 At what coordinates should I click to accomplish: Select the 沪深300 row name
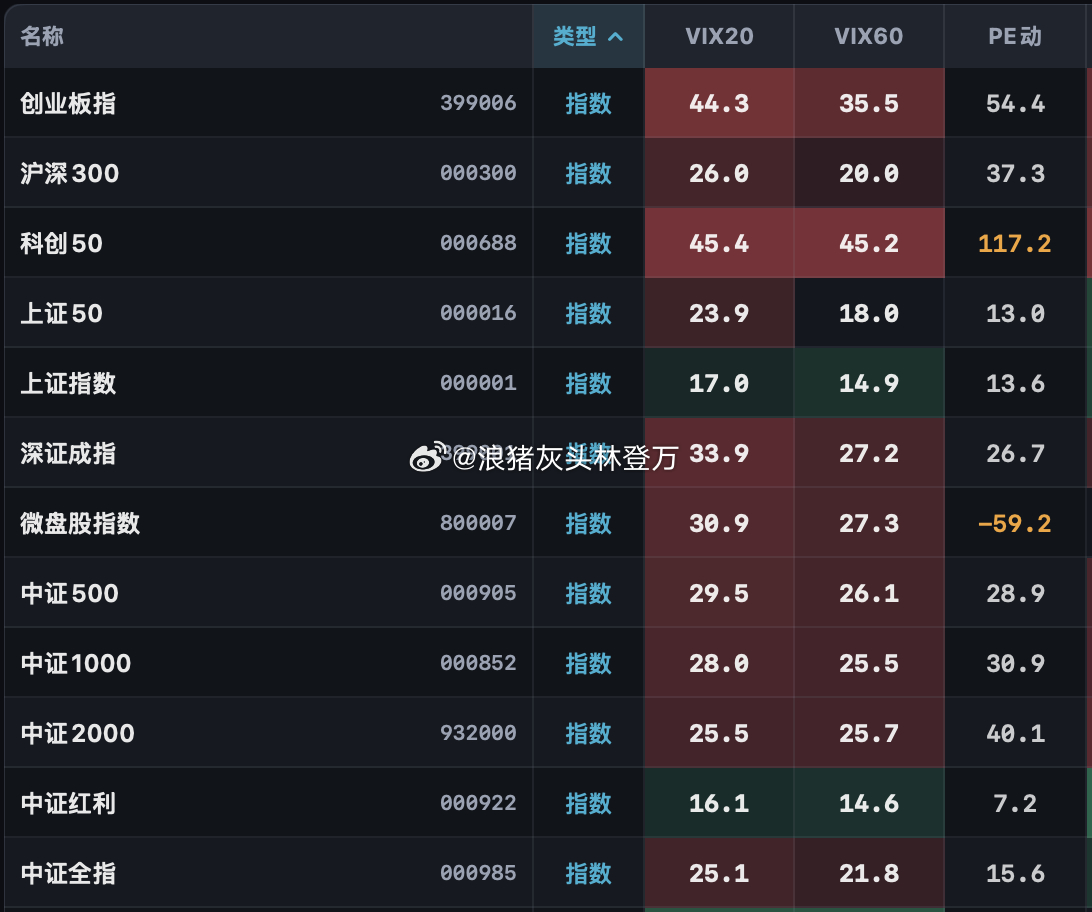click(x=70, y=173)
